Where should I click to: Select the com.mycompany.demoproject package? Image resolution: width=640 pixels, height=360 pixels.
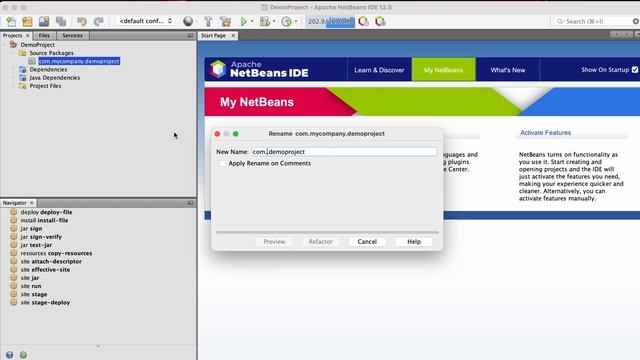pos(79,61)
